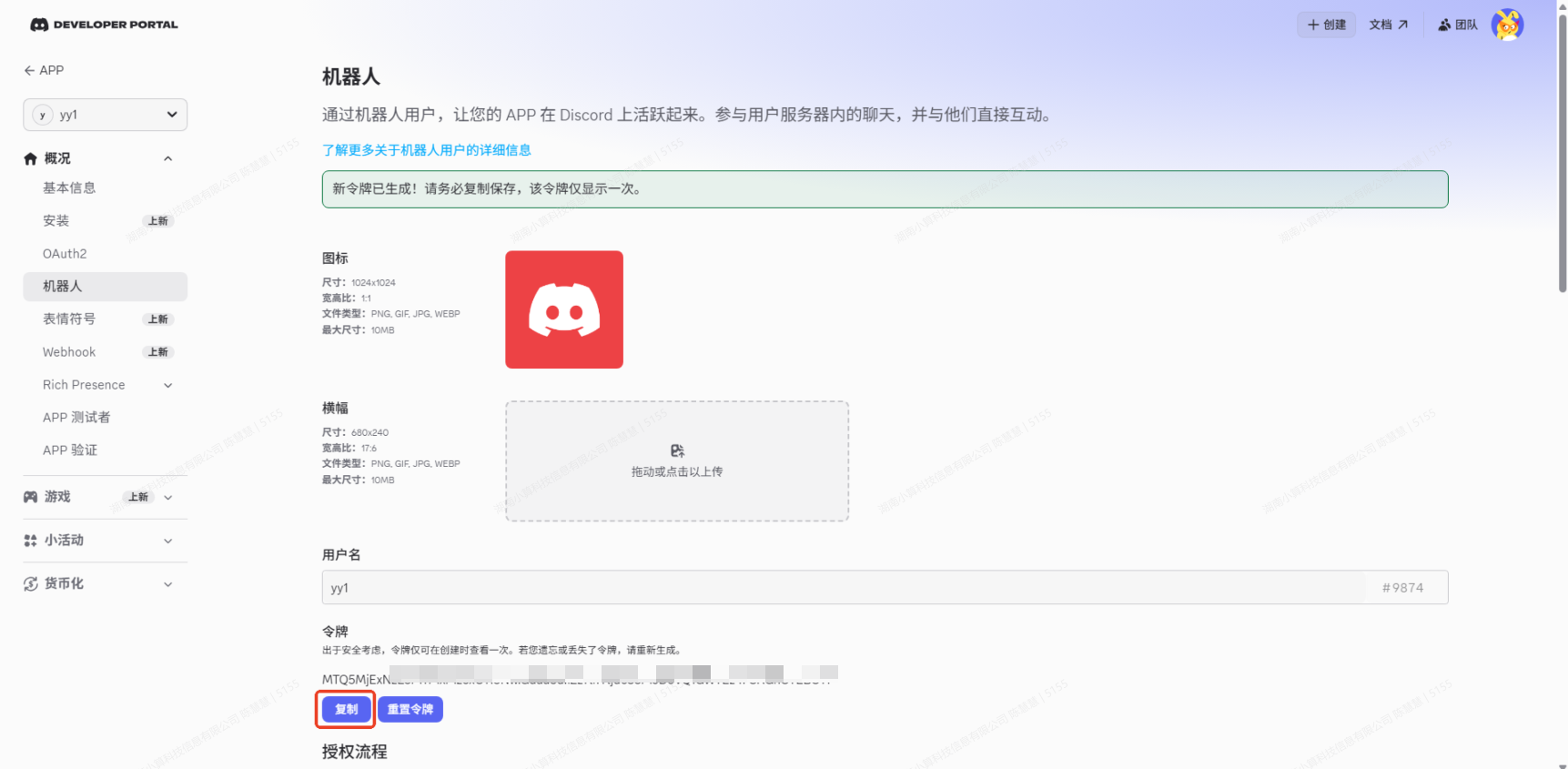Go to the Webhook page

[106, 352]
